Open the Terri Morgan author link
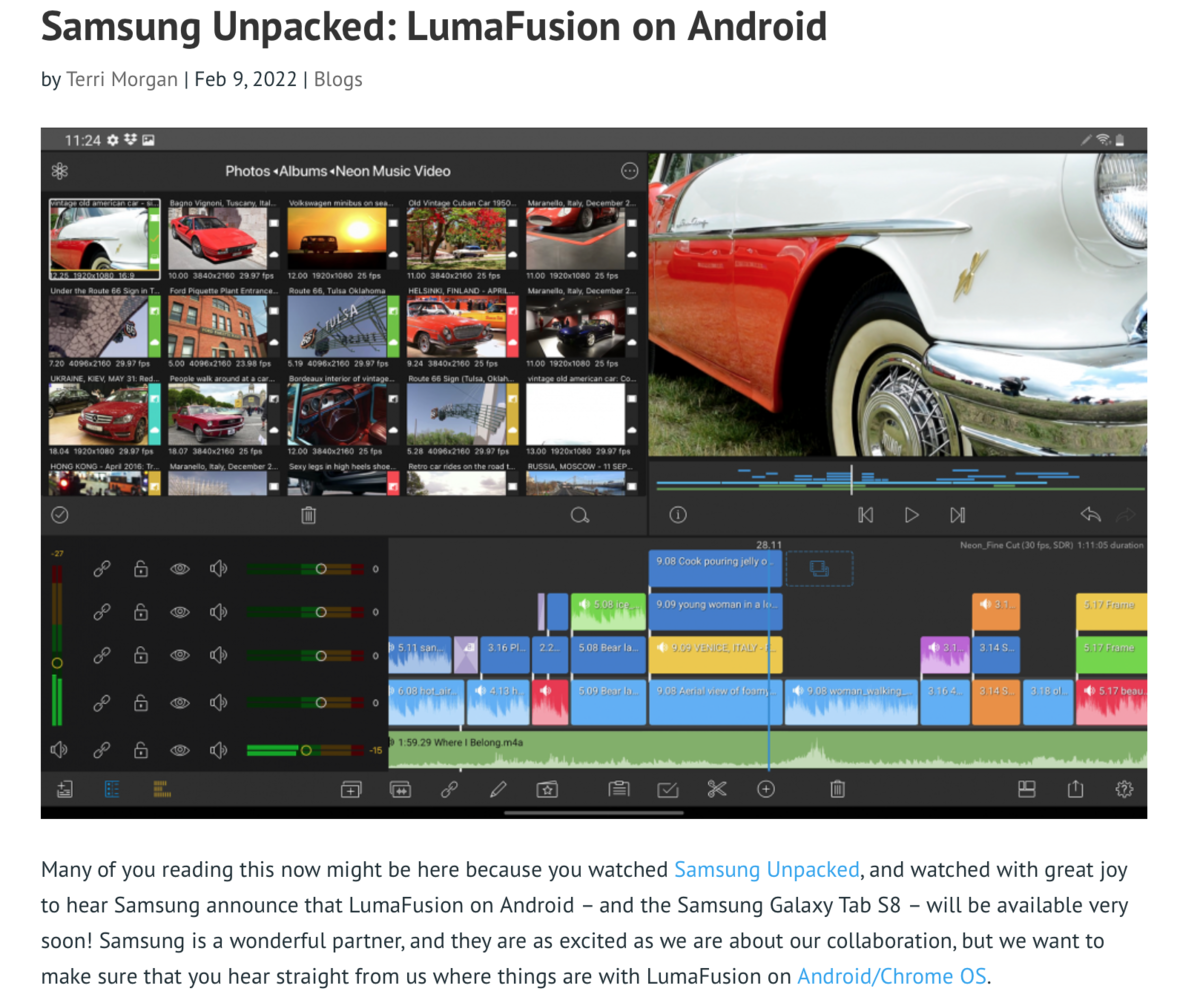Screen dimensions: 1200x997 pos(122,79)
